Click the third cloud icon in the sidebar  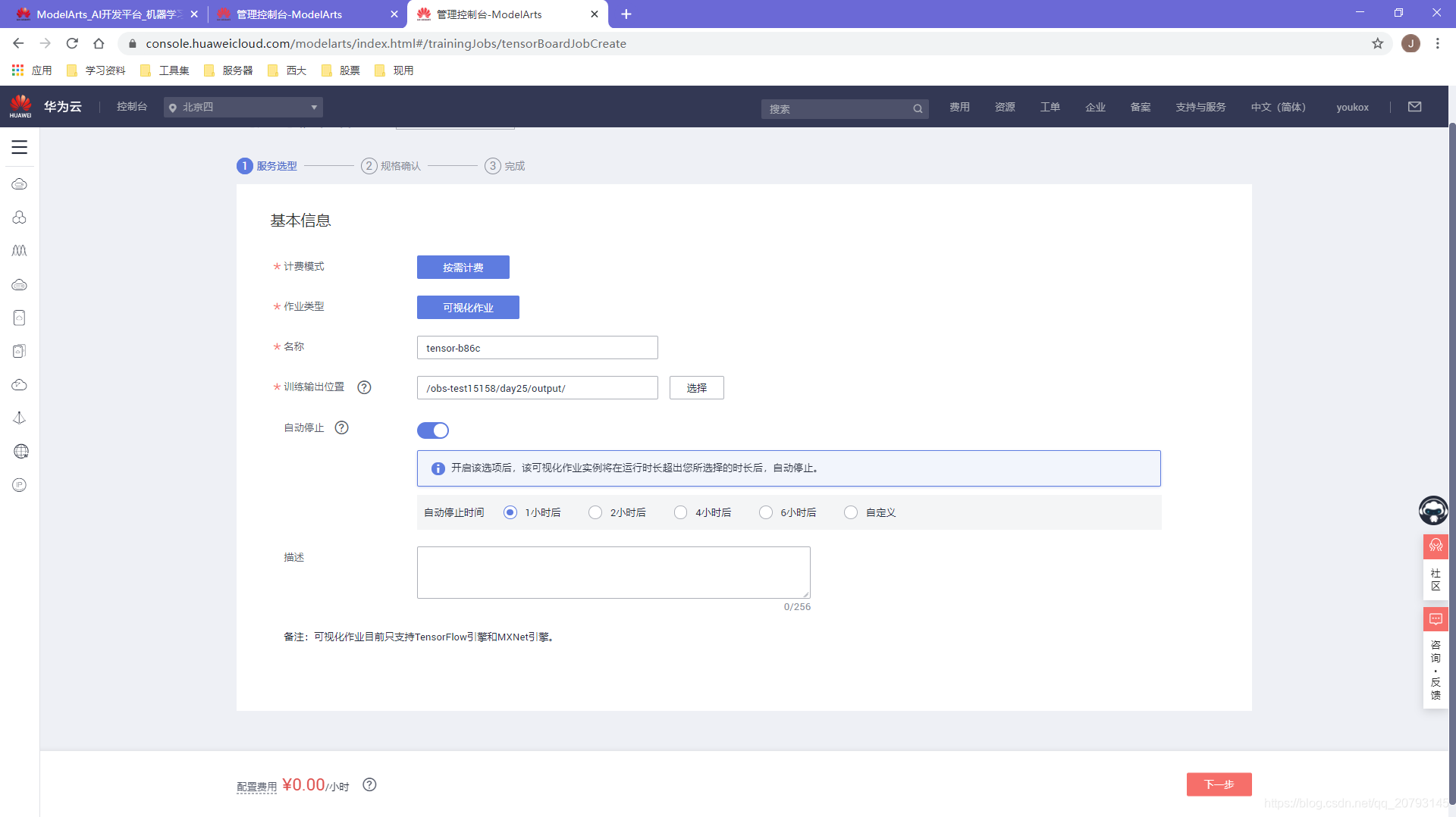[20, 385]
